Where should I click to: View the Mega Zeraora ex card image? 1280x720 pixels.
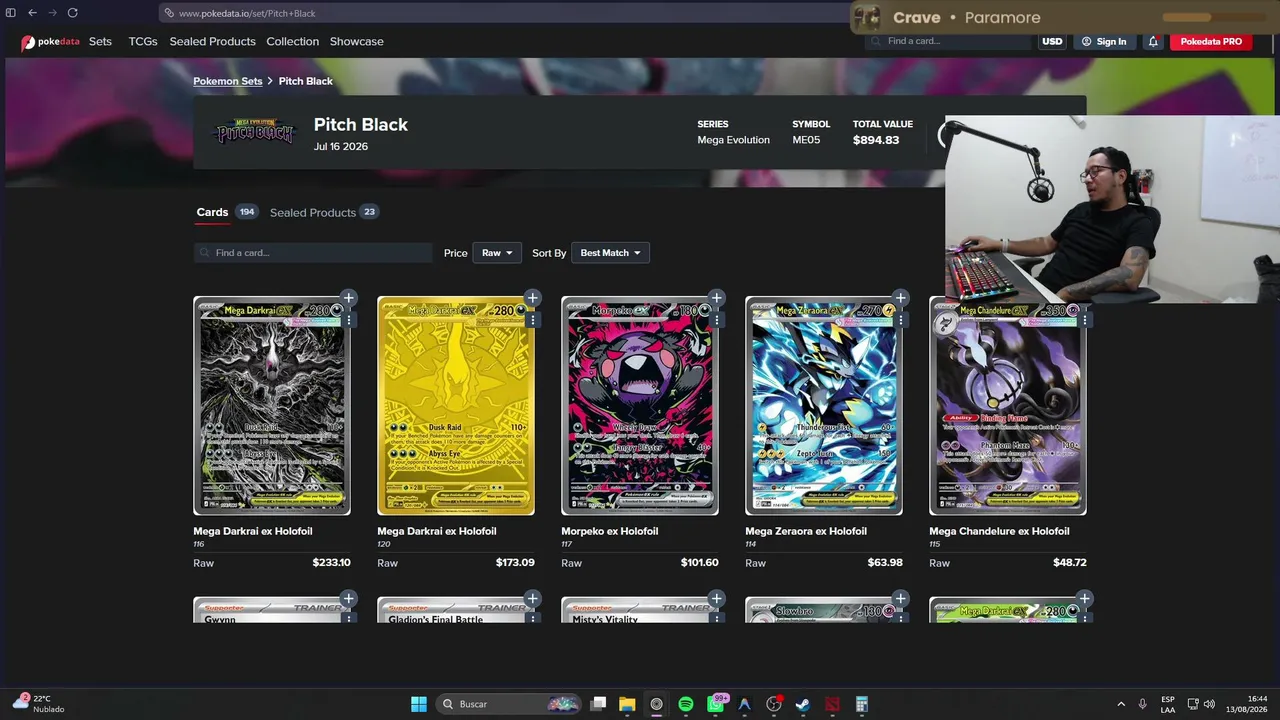click(824, 406)
